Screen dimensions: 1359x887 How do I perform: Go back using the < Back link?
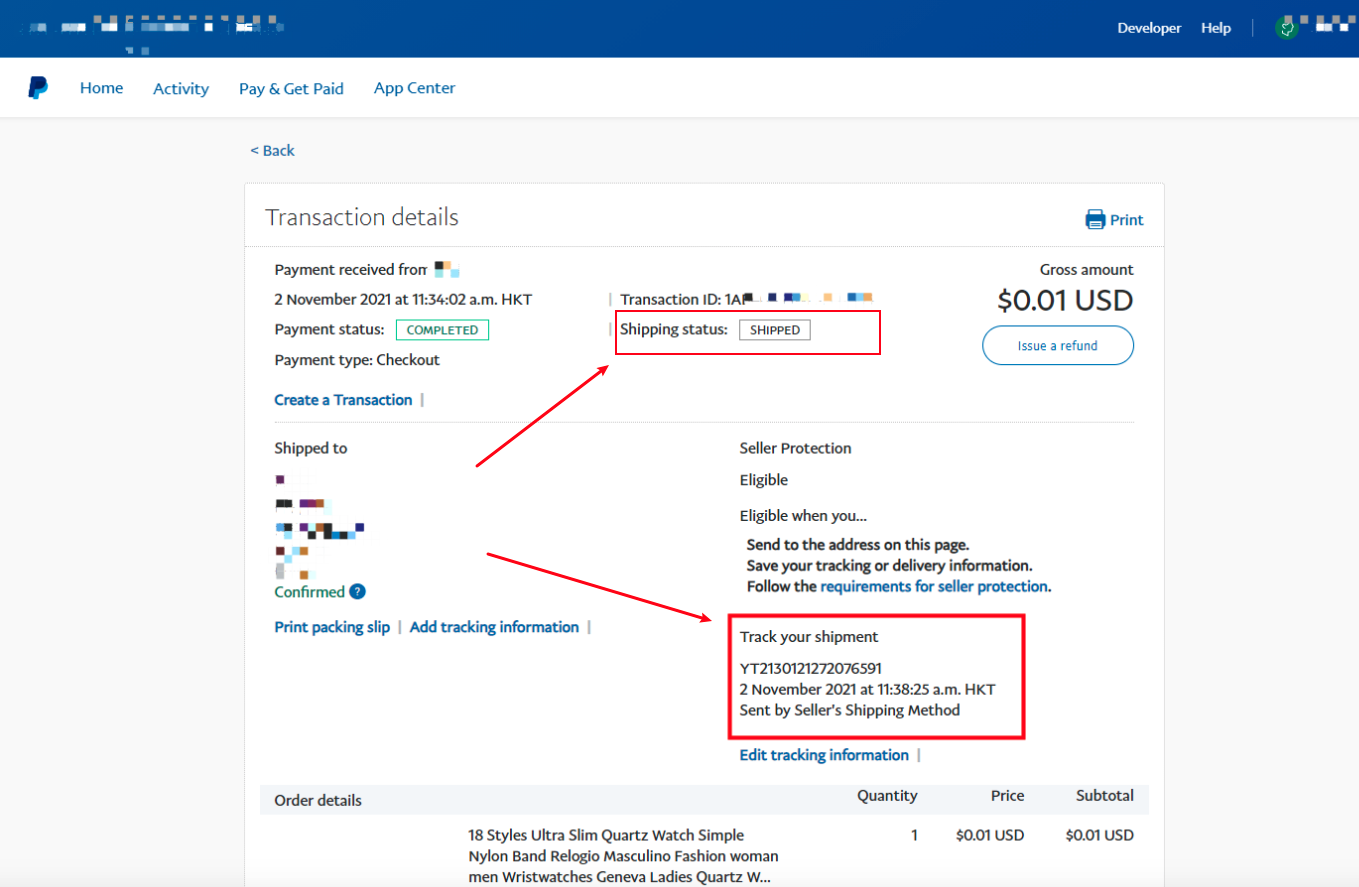(273, 150)
